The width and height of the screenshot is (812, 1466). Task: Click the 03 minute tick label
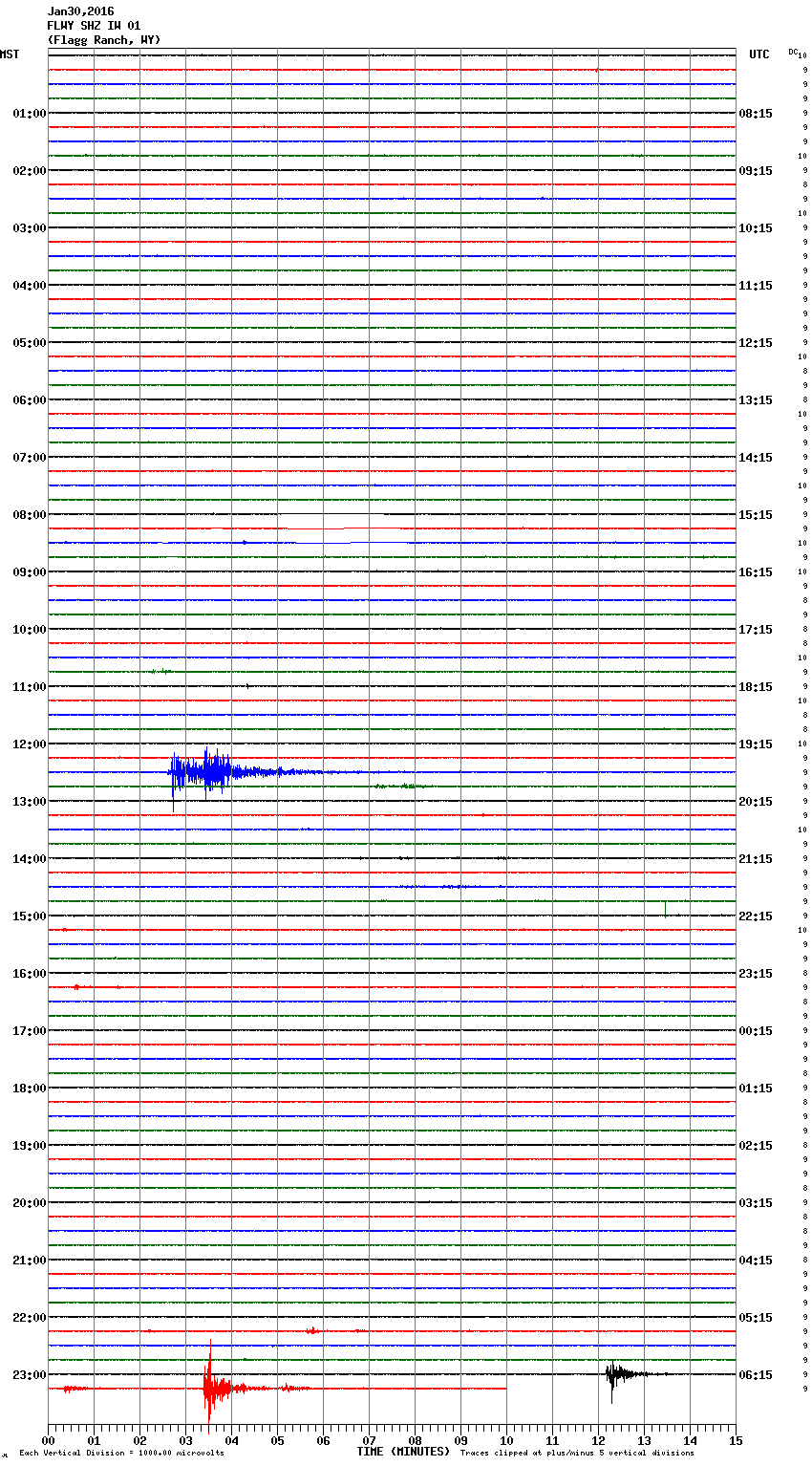pyautogui.click(x=185, y=1440)
